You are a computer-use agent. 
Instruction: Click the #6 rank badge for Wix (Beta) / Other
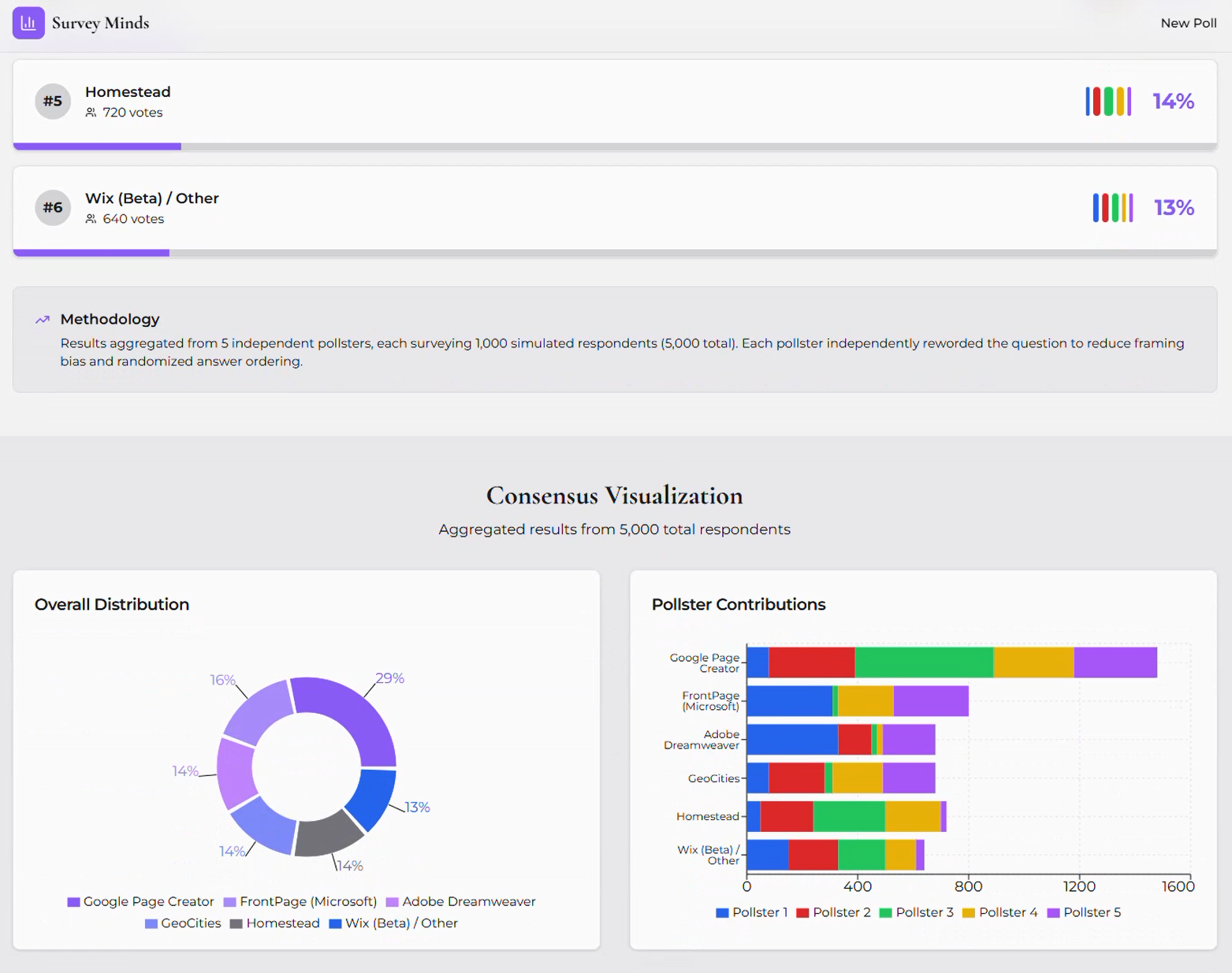53,207
